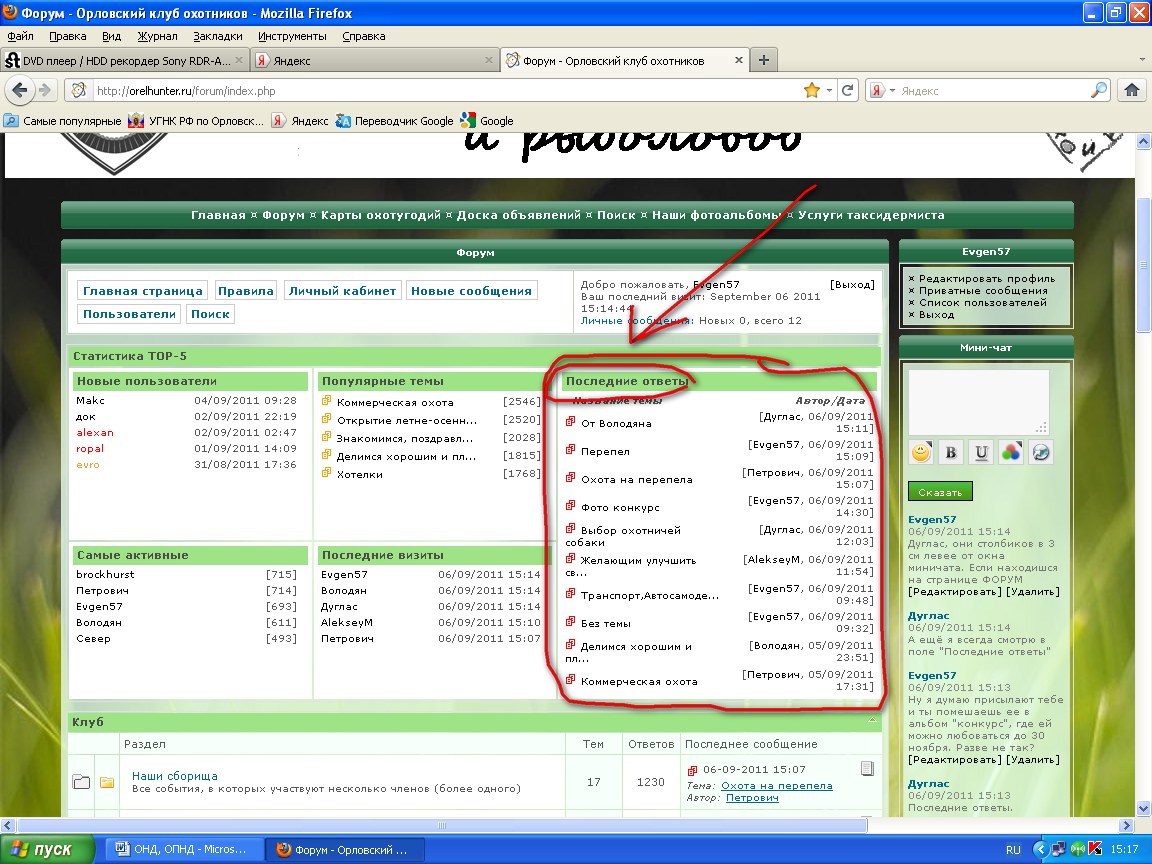This screenshot has height=864, width=1152.
Task: Bookmark this page with the star icon
Action: [x=812, y=90]
